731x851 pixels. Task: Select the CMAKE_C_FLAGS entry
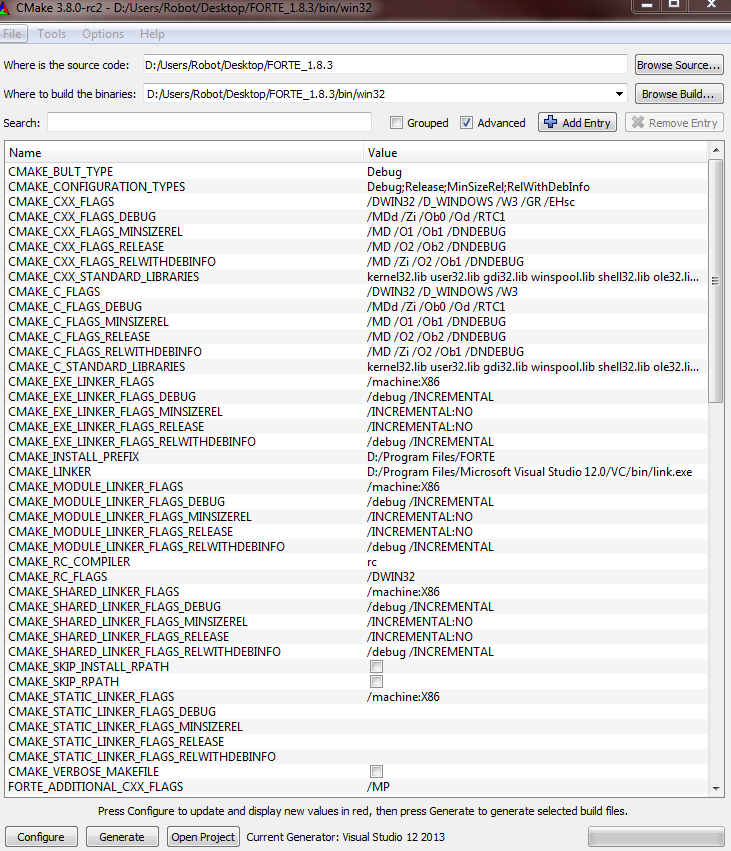pyautogui.click(x=54, y=292)
